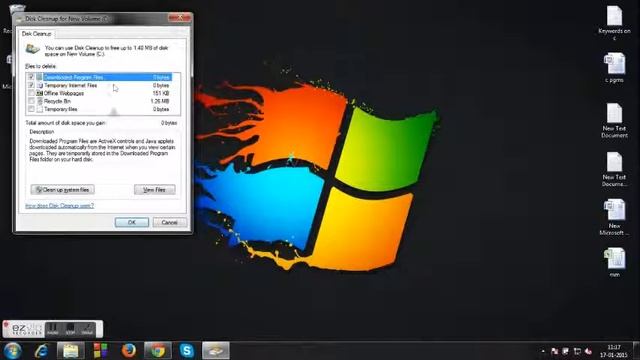
Task: Open the How does Disk Cleanup work link
Action: (60, 206)
